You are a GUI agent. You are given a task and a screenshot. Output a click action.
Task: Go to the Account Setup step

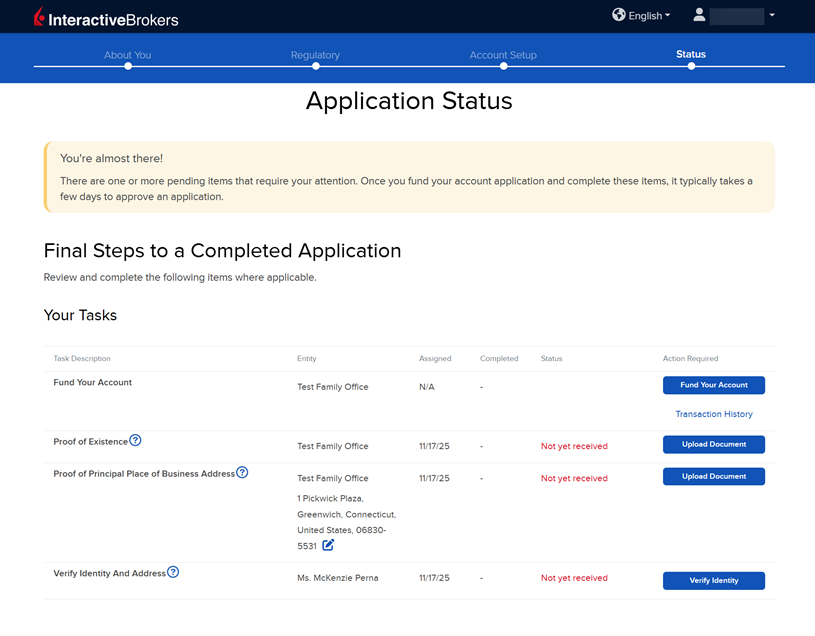tap(503, 55)
